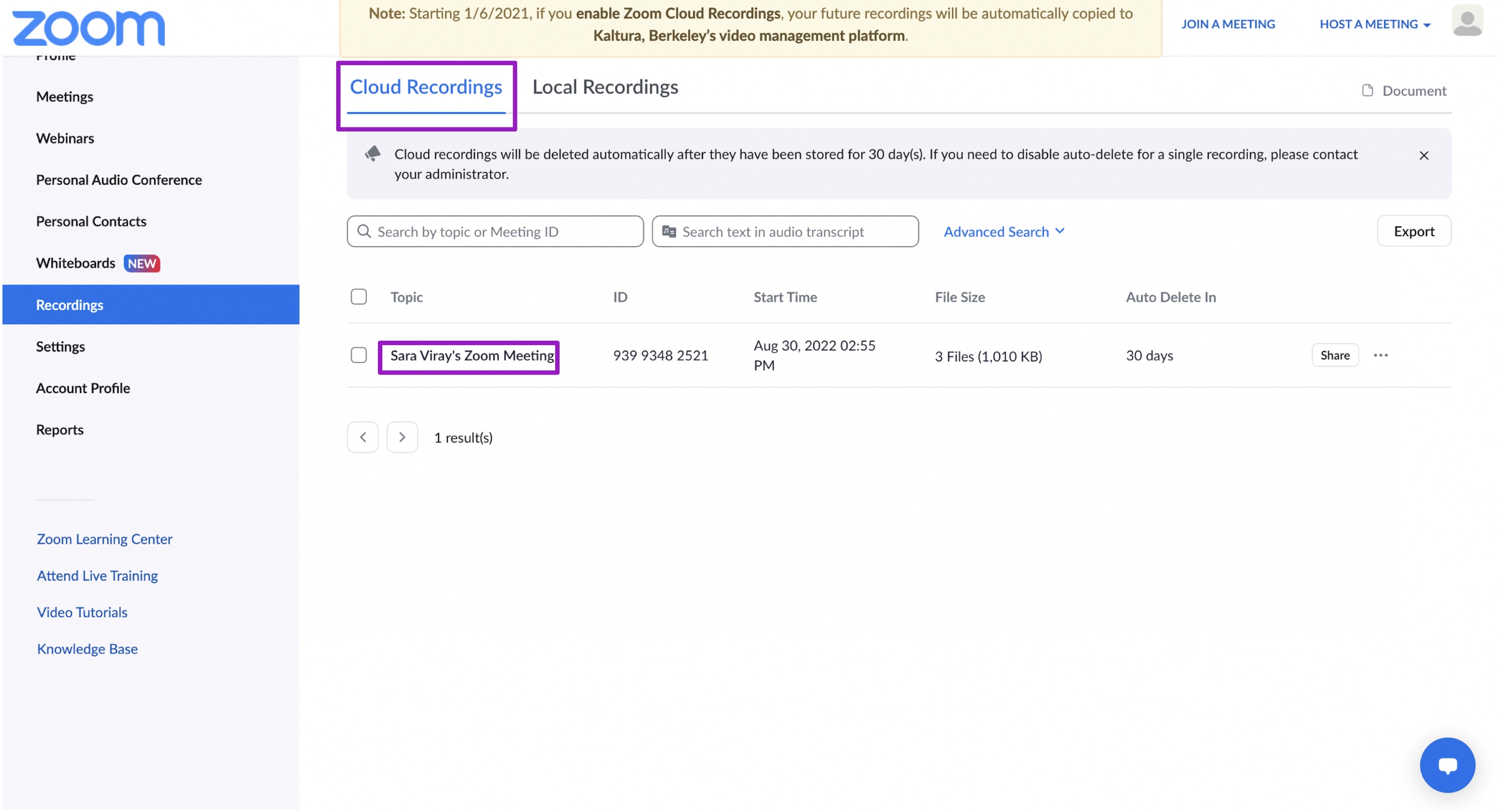Open Video Tutorials link
Image resolution: width=1498 pixels, height=812 pixels.
82,612
